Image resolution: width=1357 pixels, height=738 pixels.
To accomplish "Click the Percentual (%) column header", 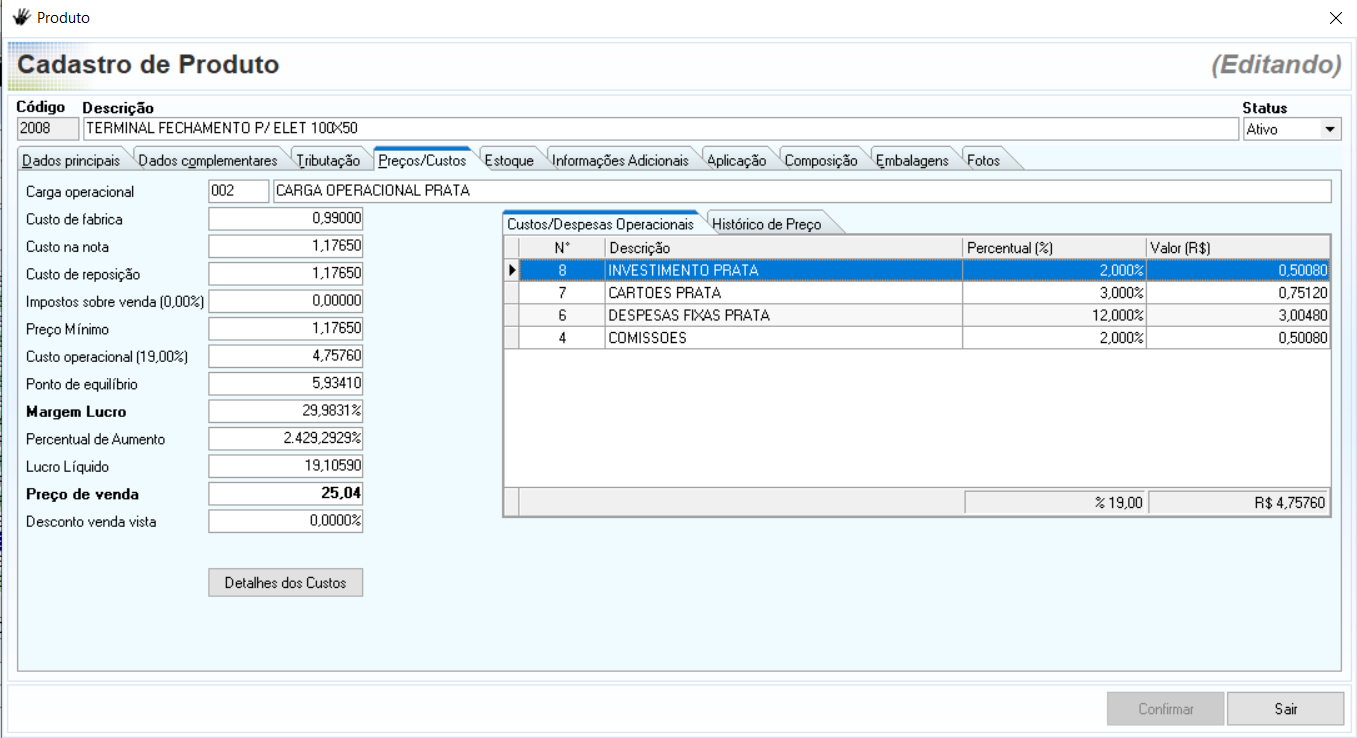I will (1055, 248).
